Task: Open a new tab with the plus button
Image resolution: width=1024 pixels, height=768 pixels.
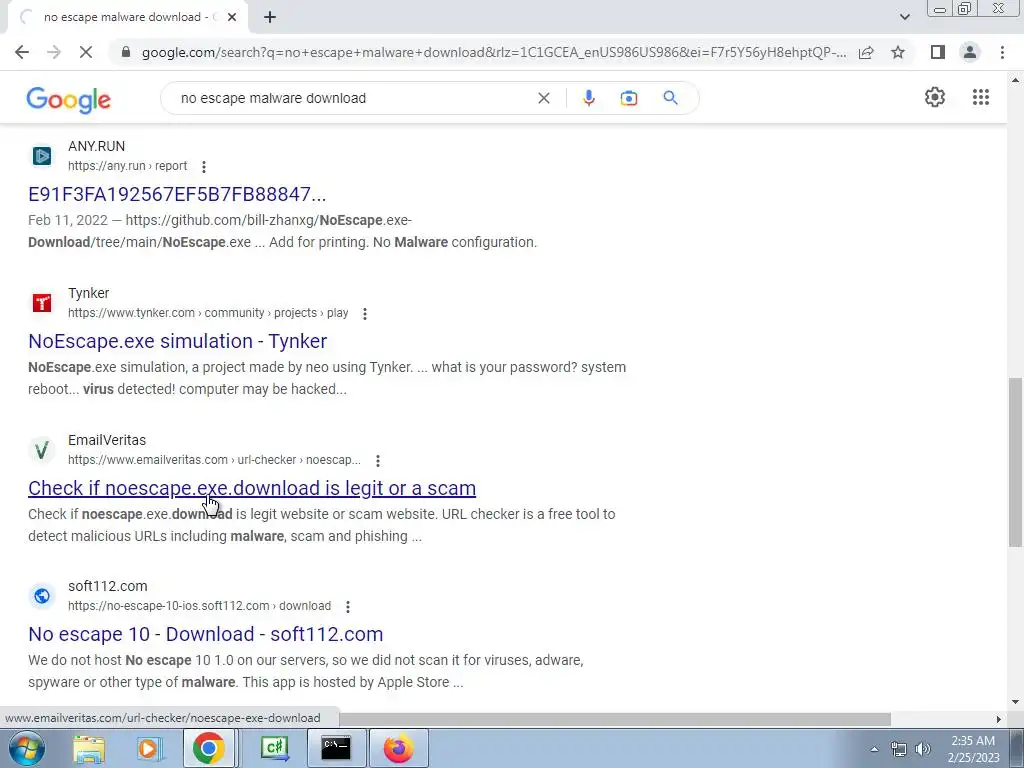Action: (x=270, y=17)
